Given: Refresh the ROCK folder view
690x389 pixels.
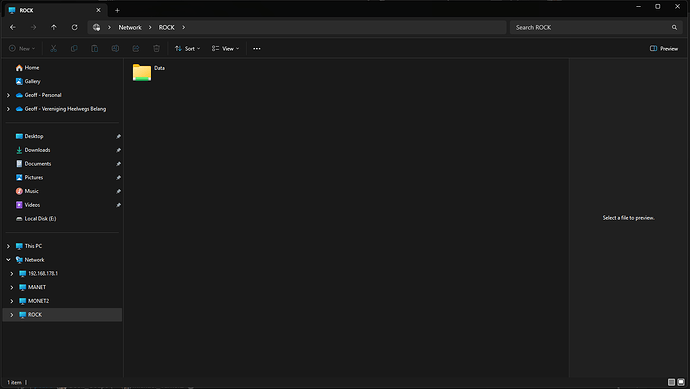Looking at the screenshot, I should click(x=74, y=27).
